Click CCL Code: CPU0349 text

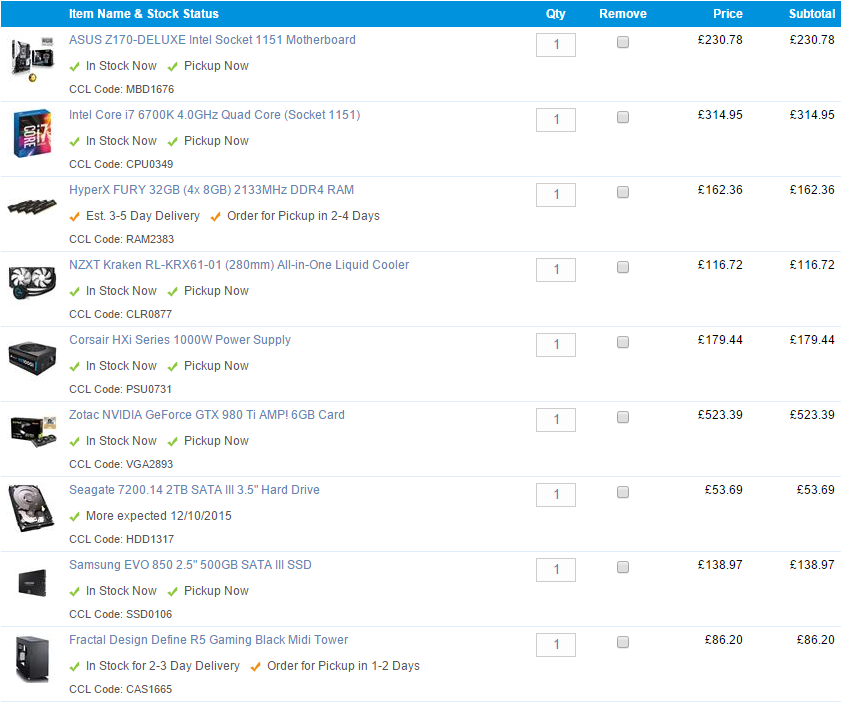click(x=121, y=164)
